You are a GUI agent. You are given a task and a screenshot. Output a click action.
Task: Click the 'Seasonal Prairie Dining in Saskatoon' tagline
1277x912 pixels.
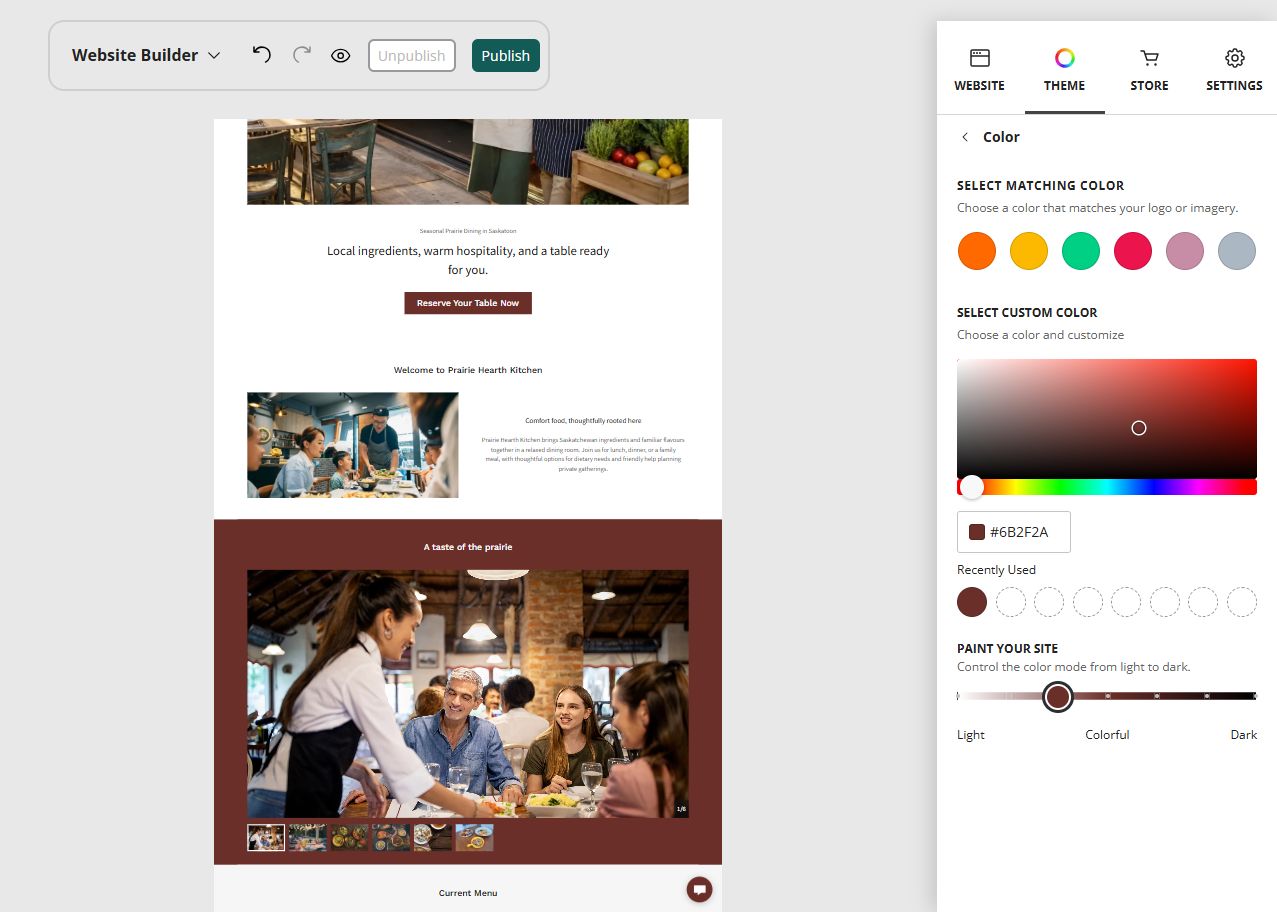tap(468, 231)
